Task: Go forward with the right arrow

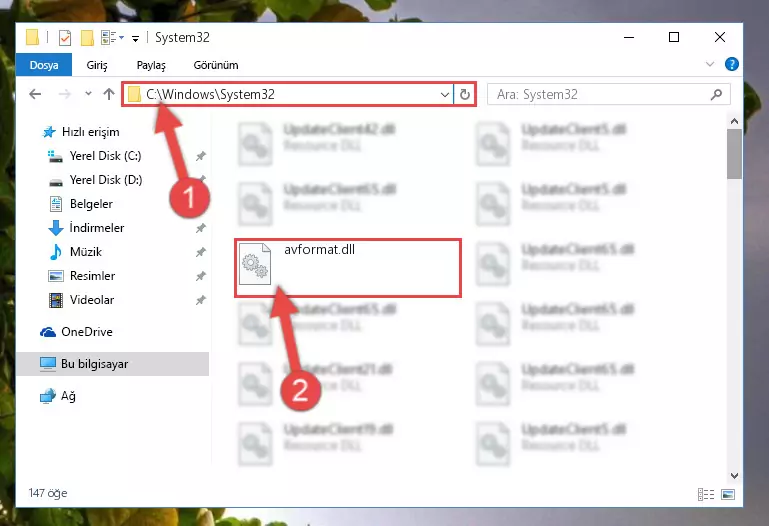Action: coord(64,94)
